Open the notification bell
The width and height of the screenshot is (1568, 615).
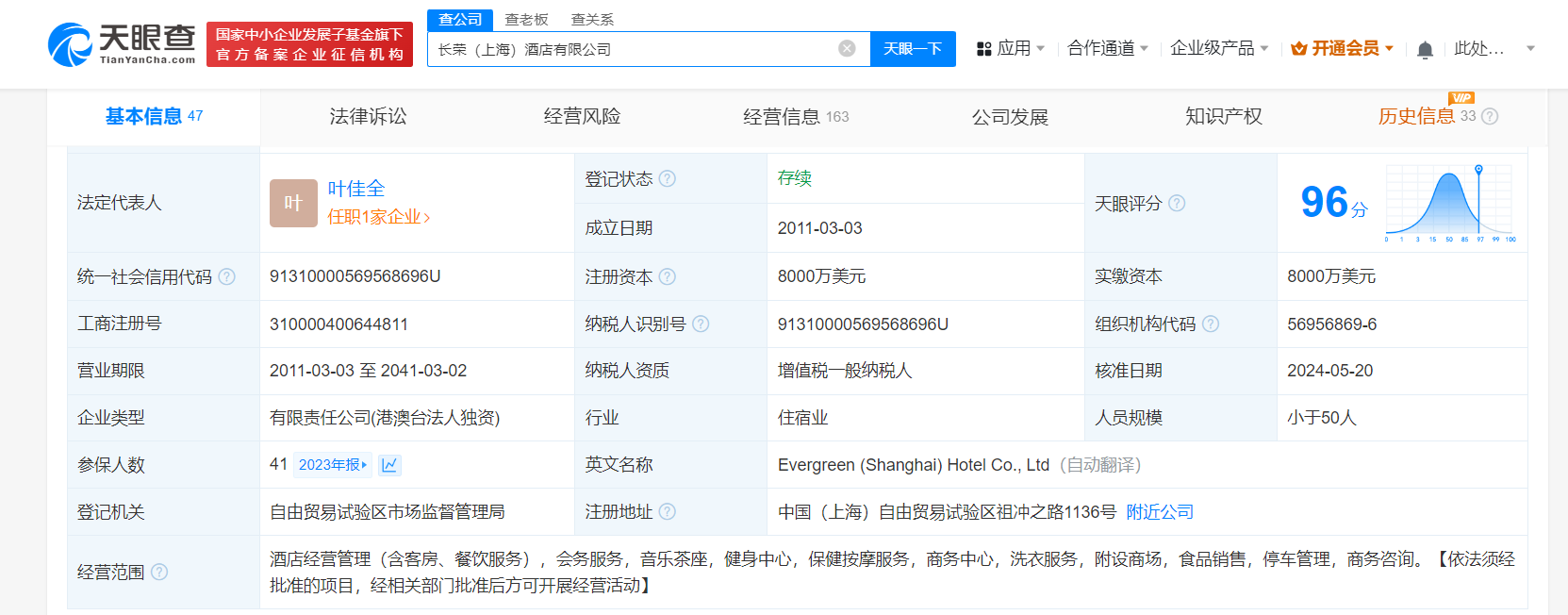pos(1425,50)
